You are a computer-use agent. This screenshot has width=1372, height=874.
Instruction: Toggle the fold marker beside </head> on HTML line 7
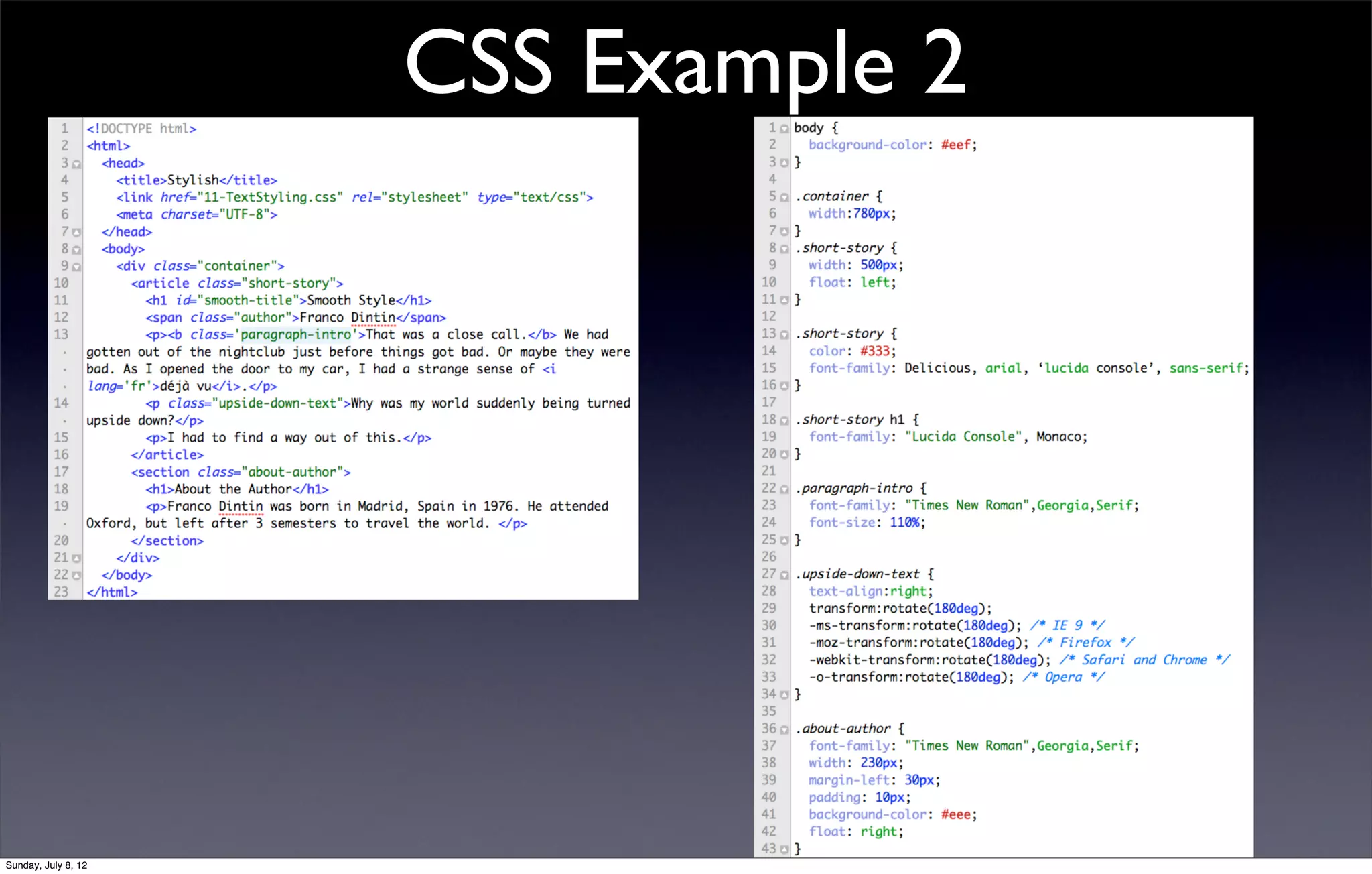tap(77, 233)
